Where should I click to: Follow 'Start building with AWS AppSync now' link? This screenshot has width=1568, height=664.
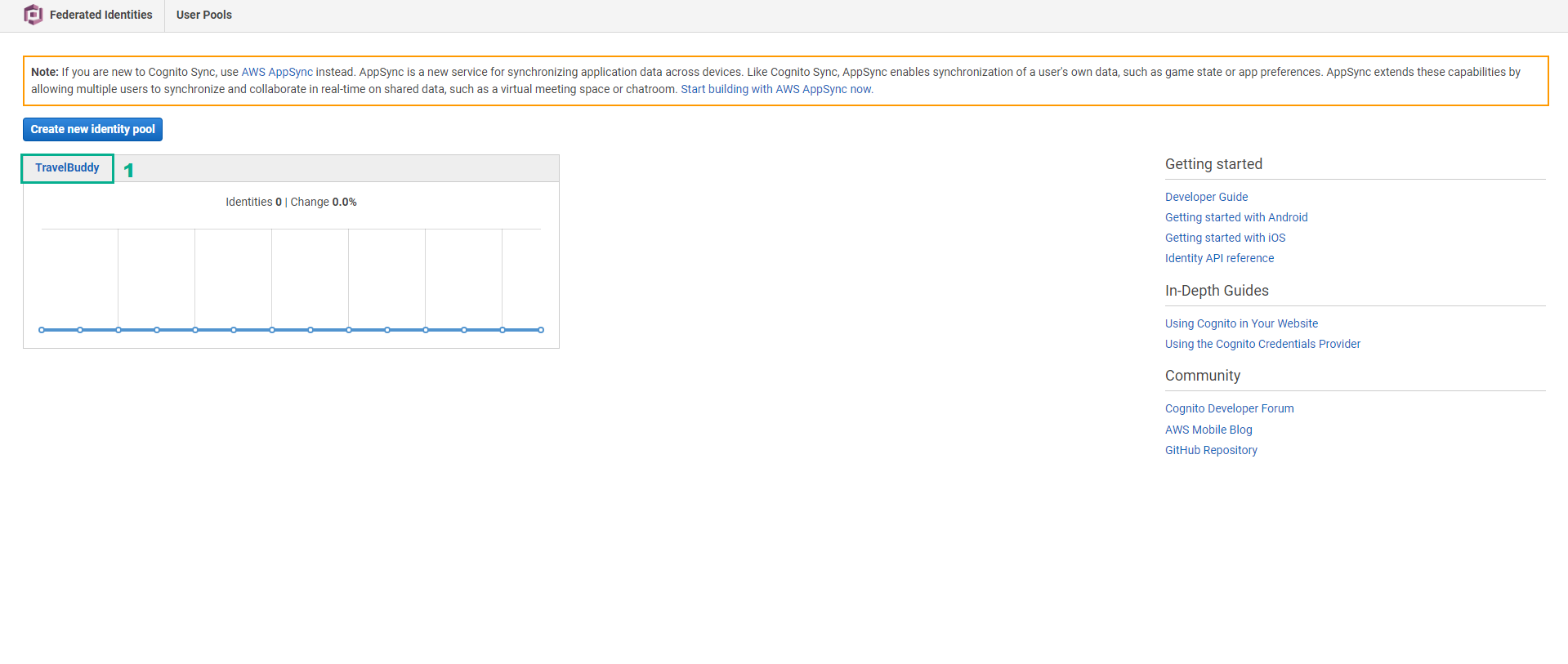tap(777, 89)
